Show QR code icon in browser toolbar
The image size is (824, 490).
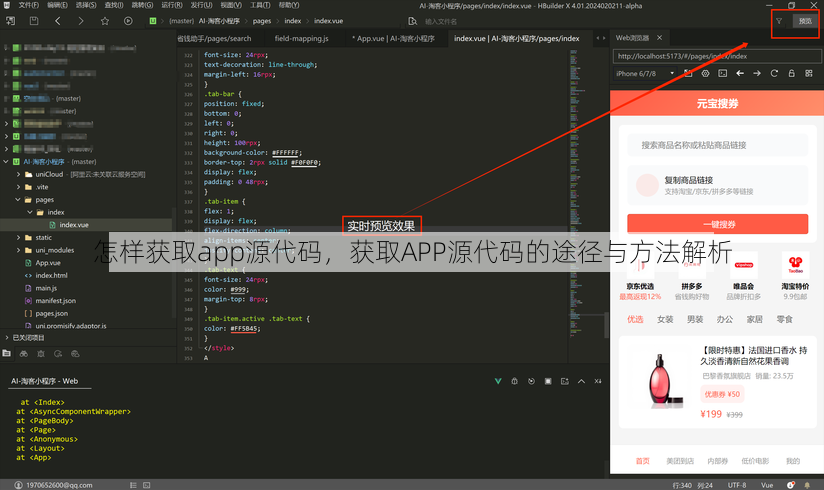809,73
